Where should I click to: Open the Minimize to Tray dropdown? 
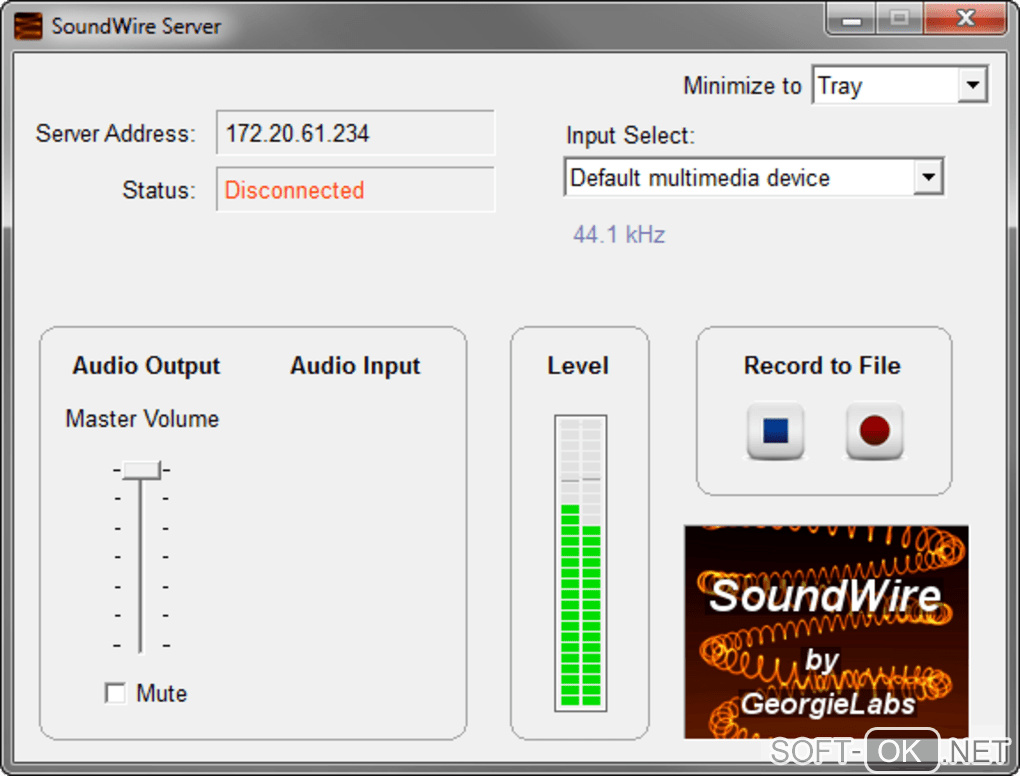click(900, 85)
